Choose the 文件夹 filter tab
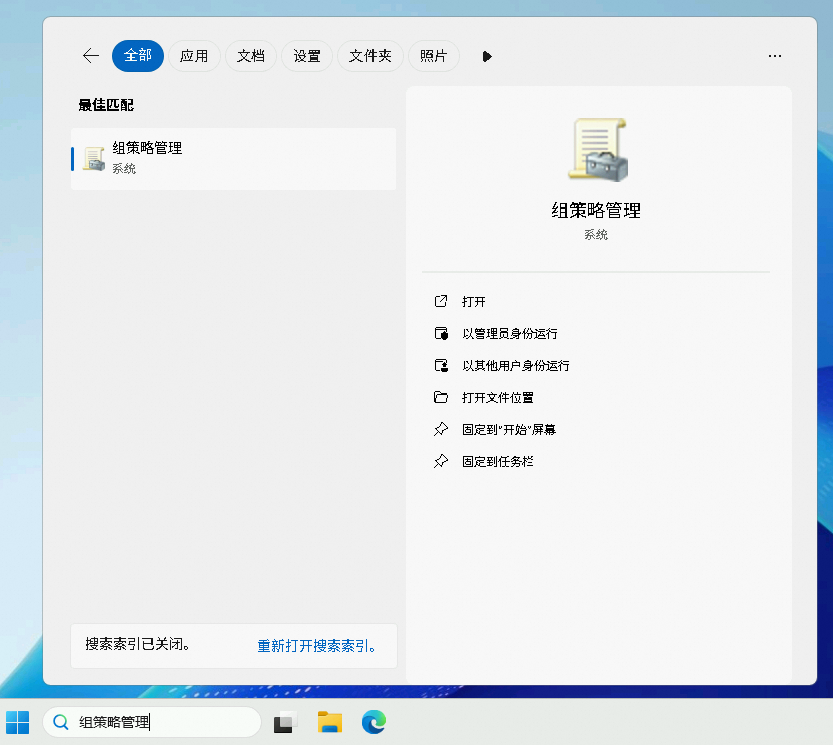The image size is (833, 745). click(x=370, y=56)
